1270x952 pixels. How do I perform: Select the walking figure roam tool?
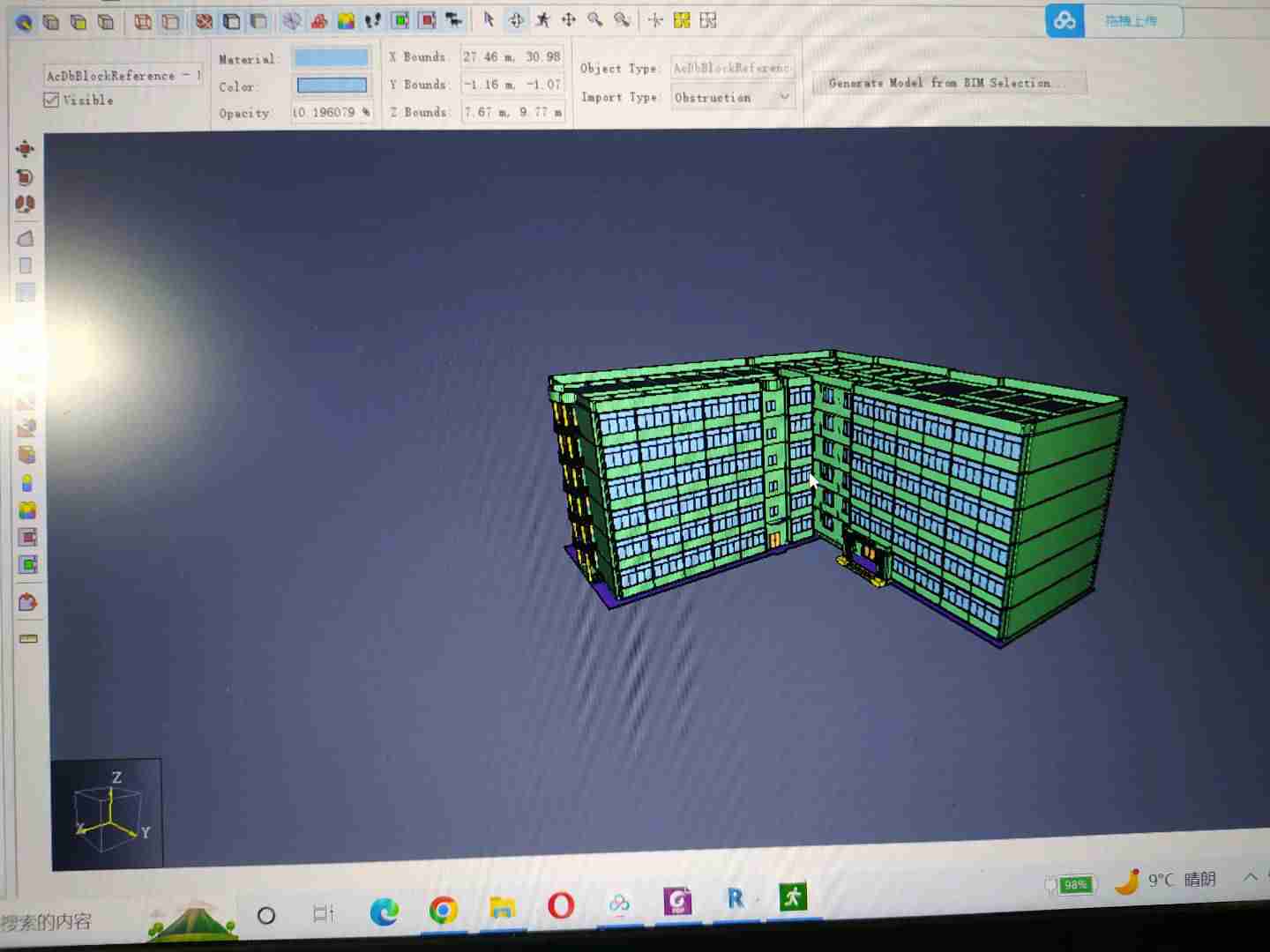pos(542,19)
